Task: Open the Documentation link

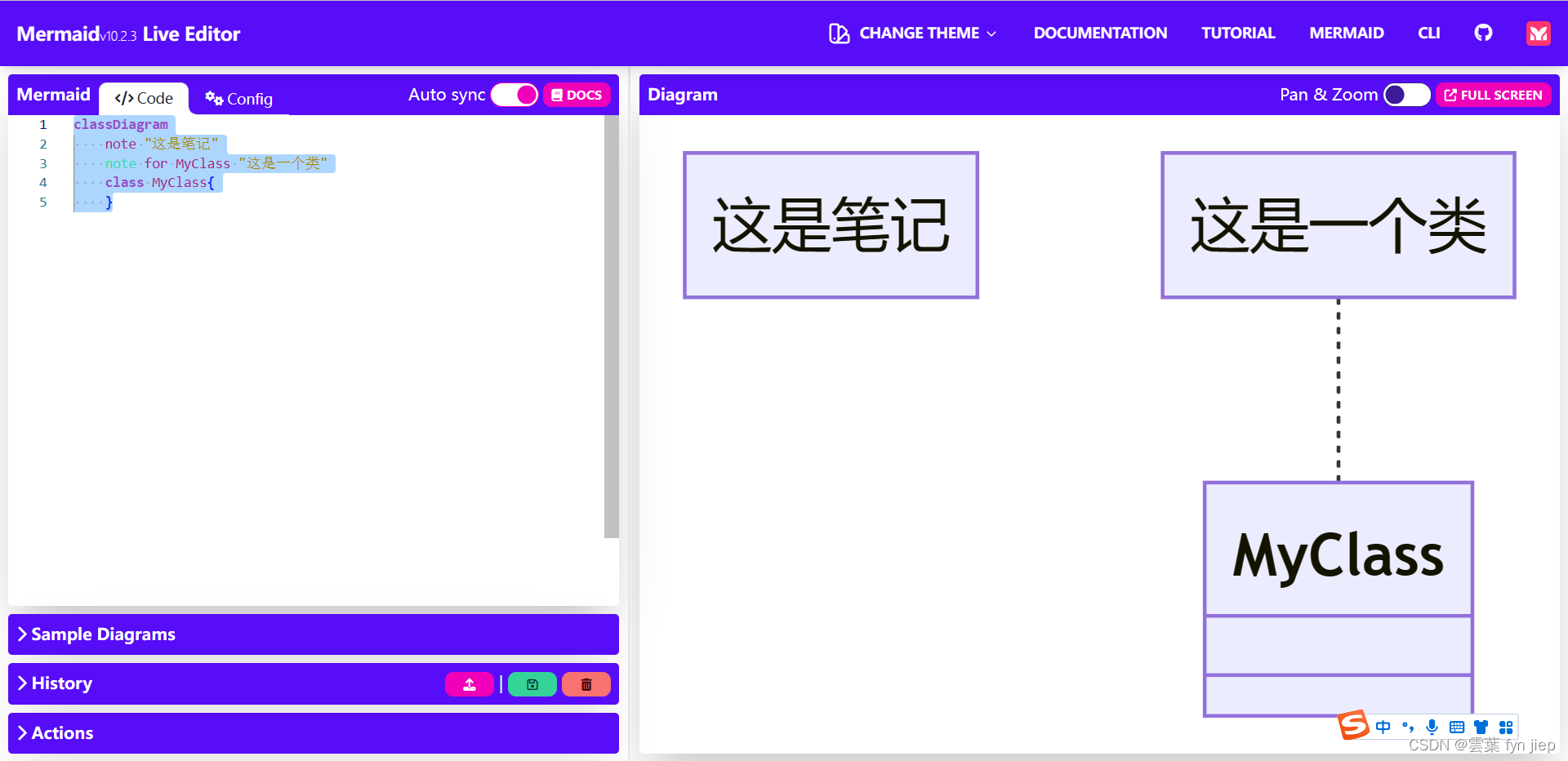Action: coord(1100,33)
